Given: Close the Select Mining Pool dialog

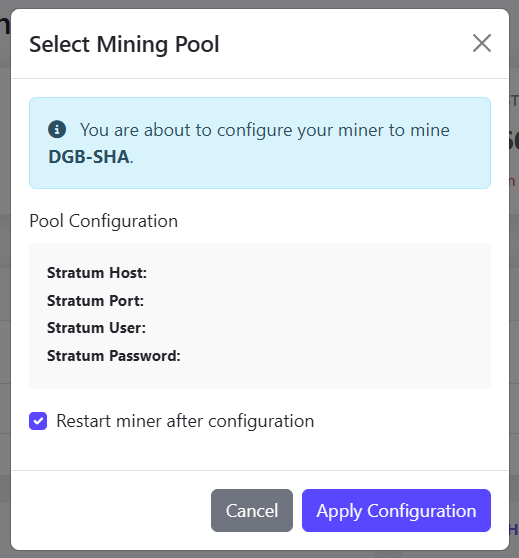Looking at the screenshot, I should (x=482, y=43).
